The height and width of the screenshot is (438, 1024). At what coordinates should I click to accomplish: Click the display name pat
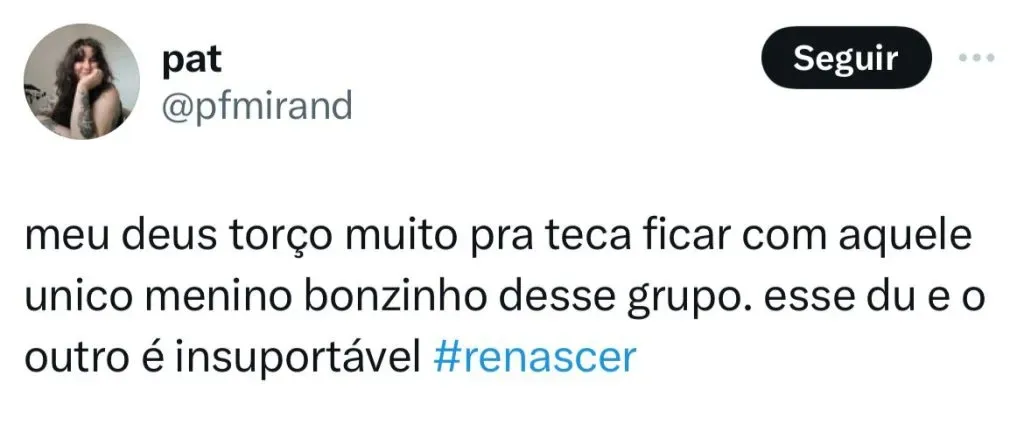(x=191, y=60)
